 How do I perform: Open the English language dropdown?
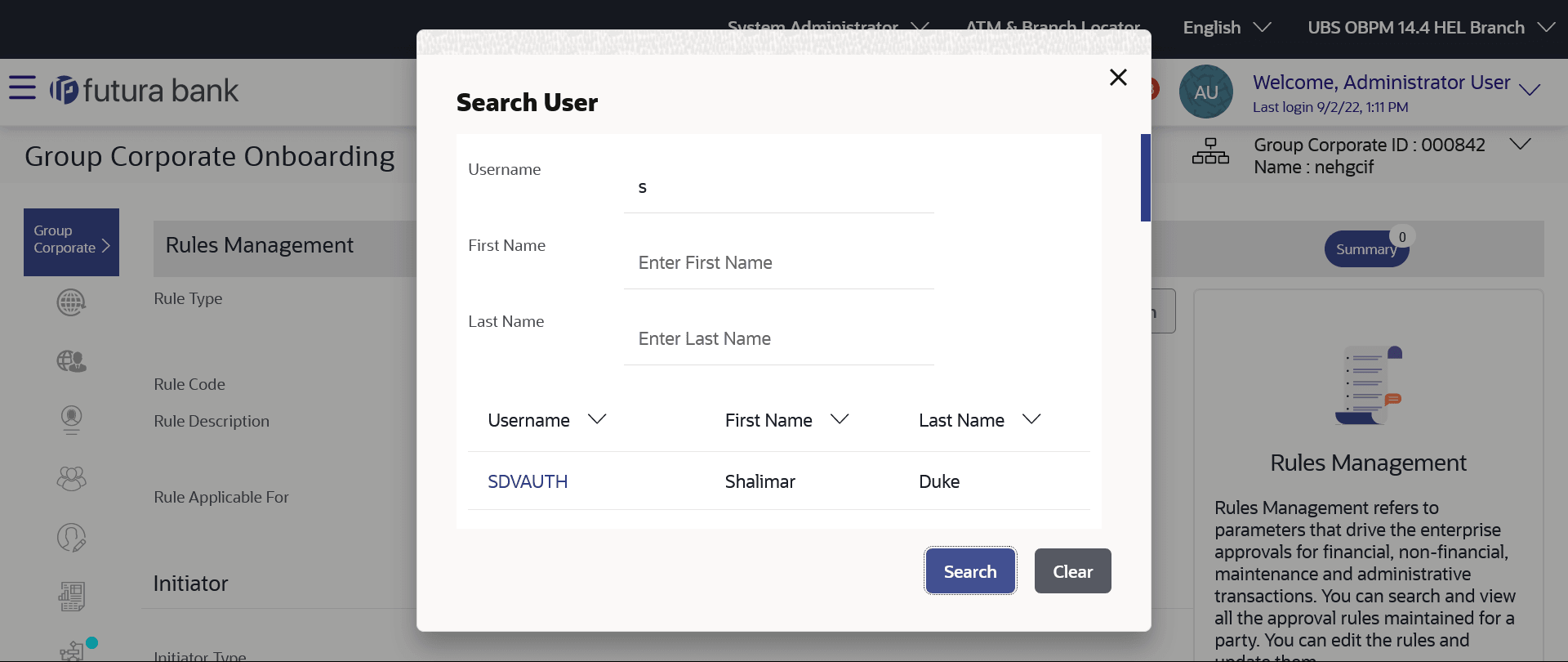tap(1227, 28)
